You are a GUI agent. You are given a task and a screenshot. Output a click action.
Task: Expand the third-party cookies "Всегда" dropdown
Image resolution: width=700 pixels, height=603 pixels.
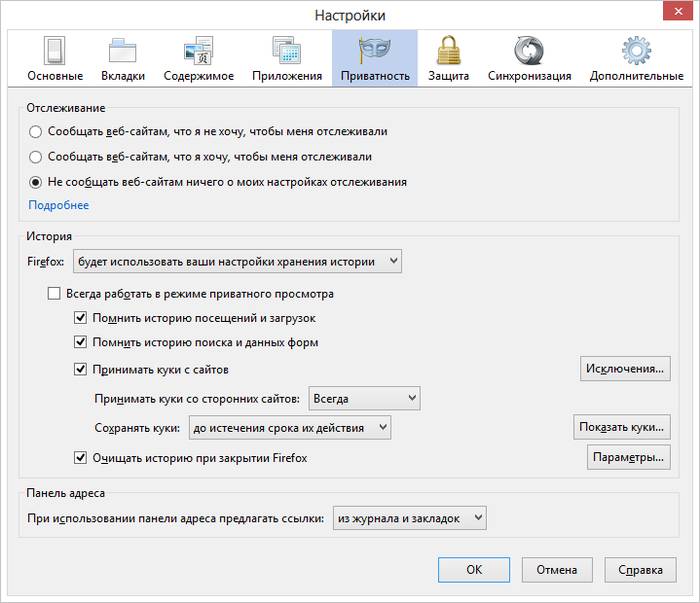tap(363, 398)
